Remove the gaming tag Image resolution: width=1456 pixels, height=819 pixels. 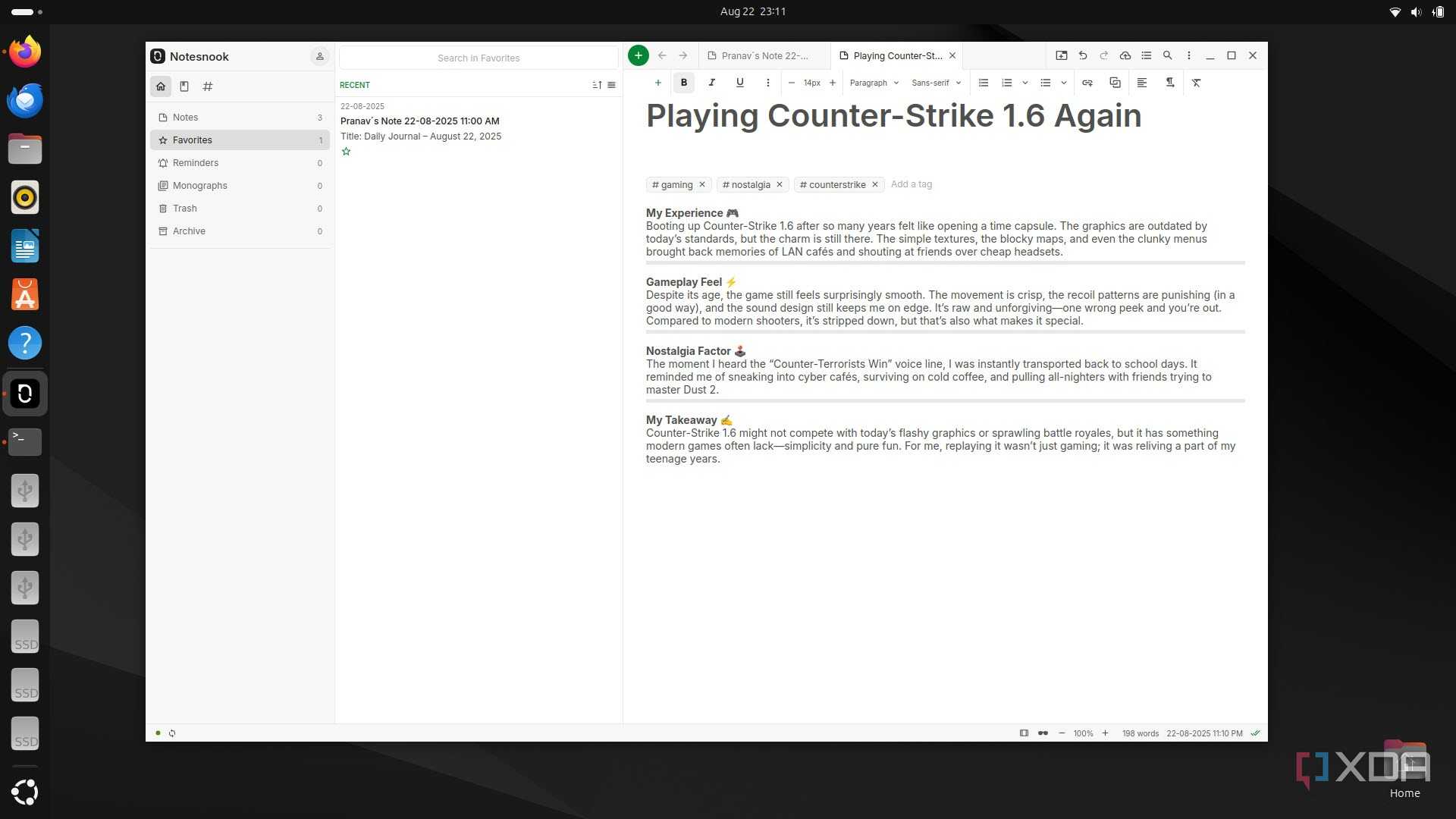coord(702,184)
